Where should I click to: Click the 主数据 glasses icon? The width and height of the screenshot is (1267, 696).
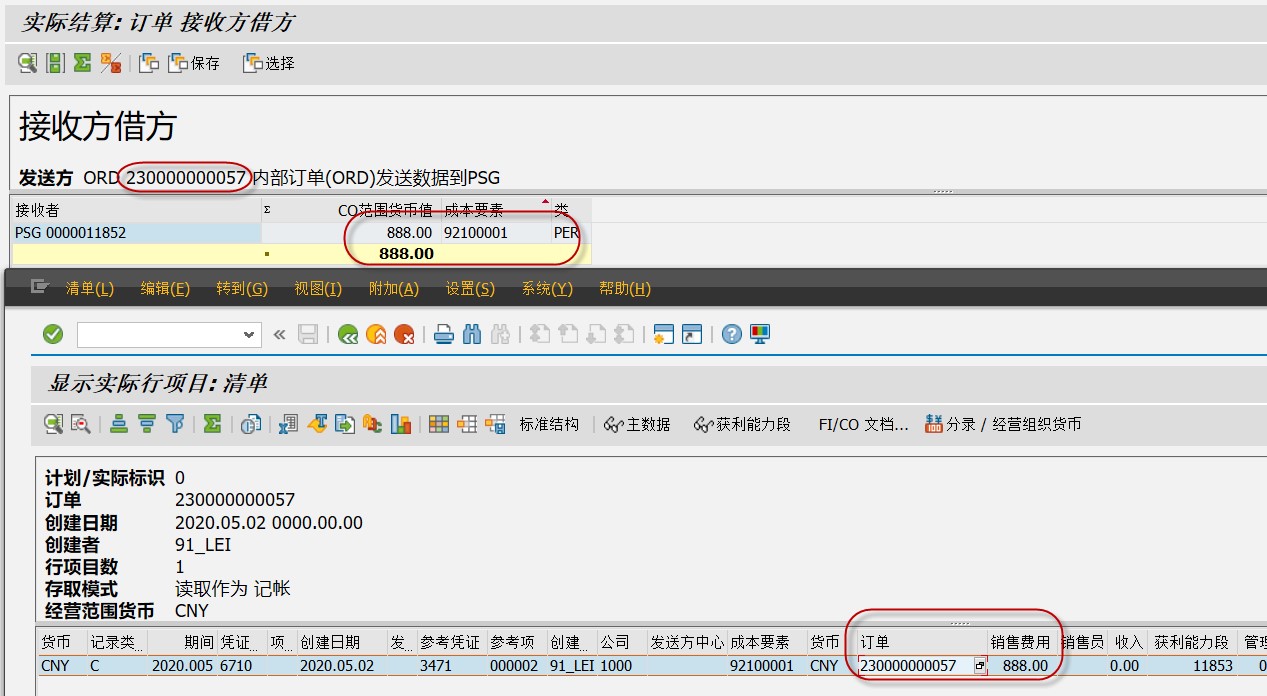pyautogui.click(x=614, y=423)
